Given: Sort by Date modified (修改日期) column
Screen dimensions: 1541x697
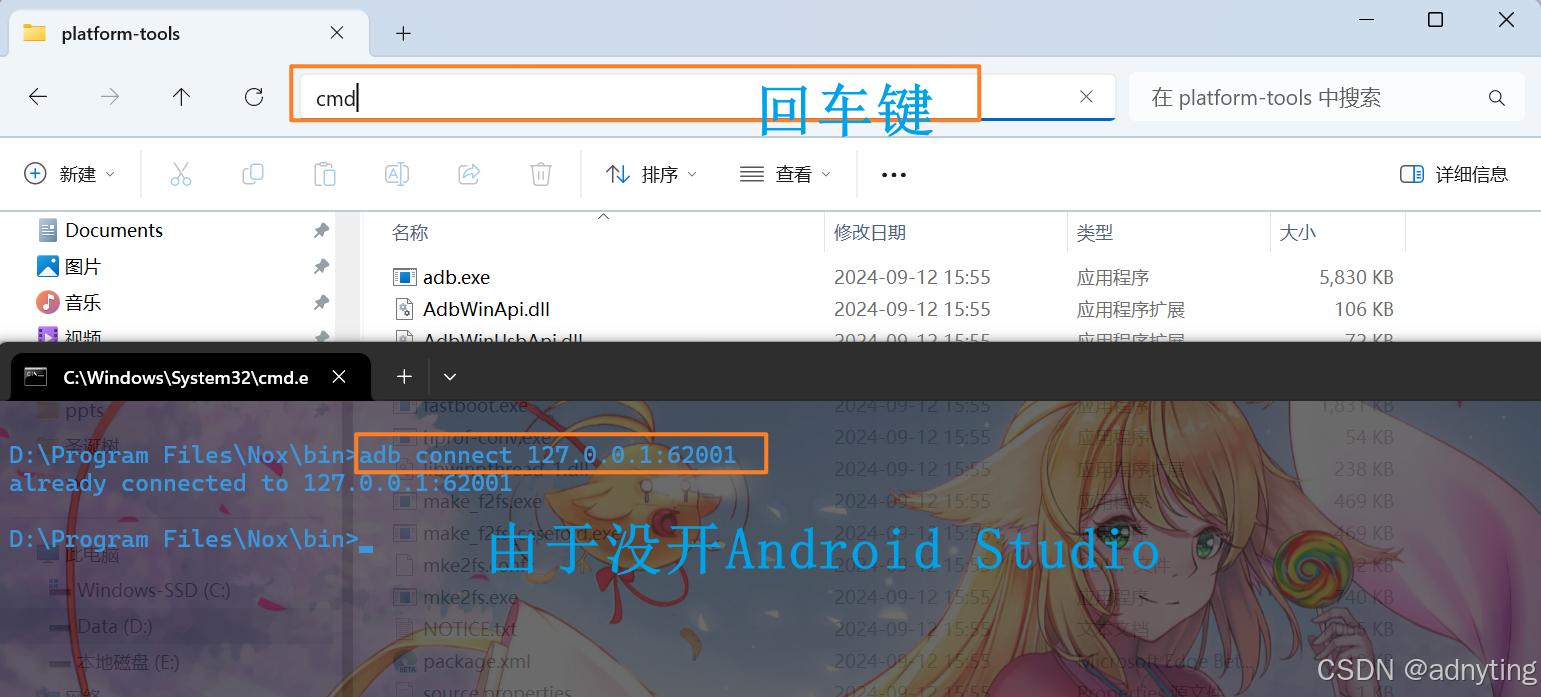Looking at the screenshot, I should [870, 233].
